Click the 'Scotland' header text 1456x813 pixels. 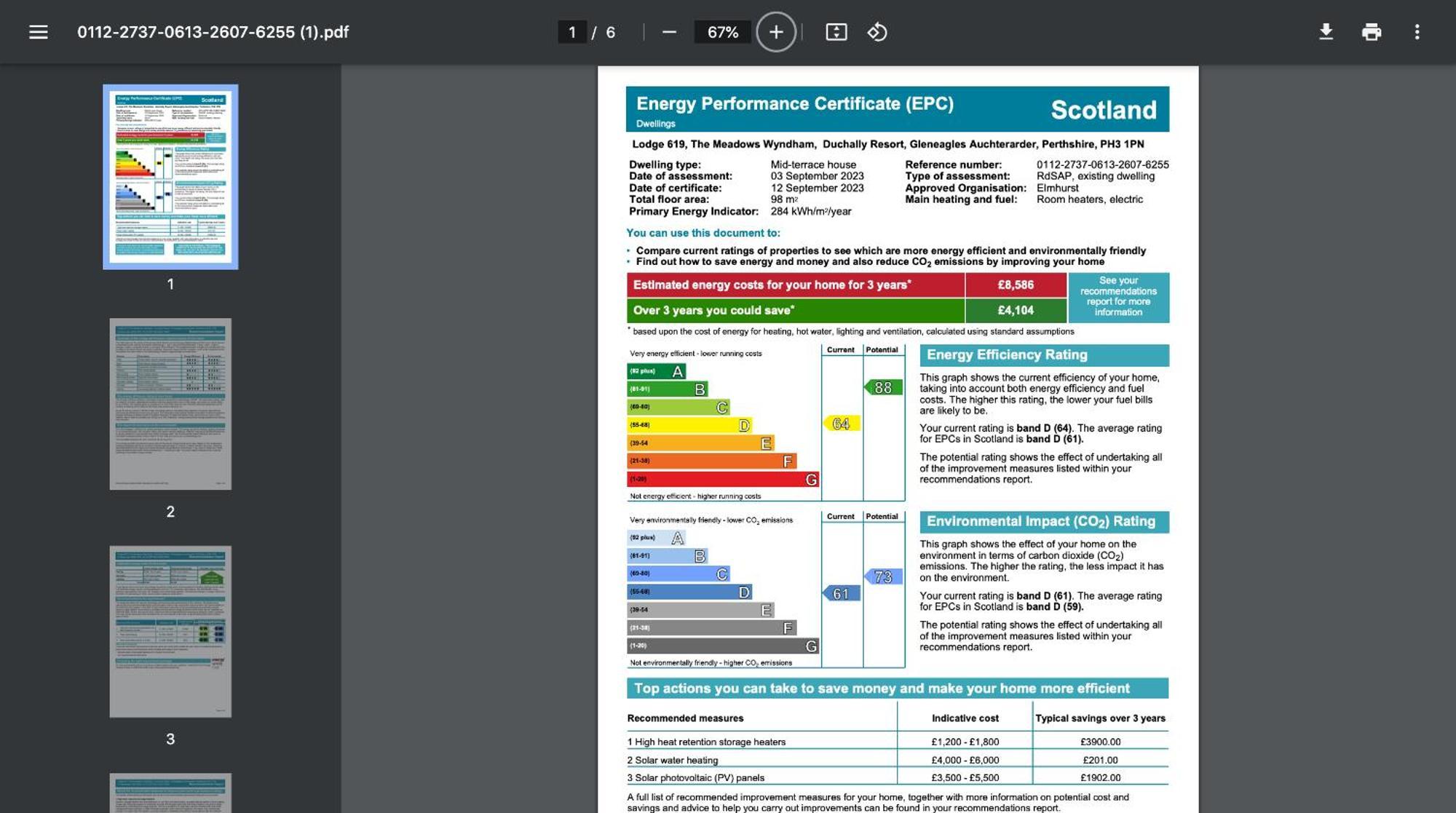[1104, 110]
